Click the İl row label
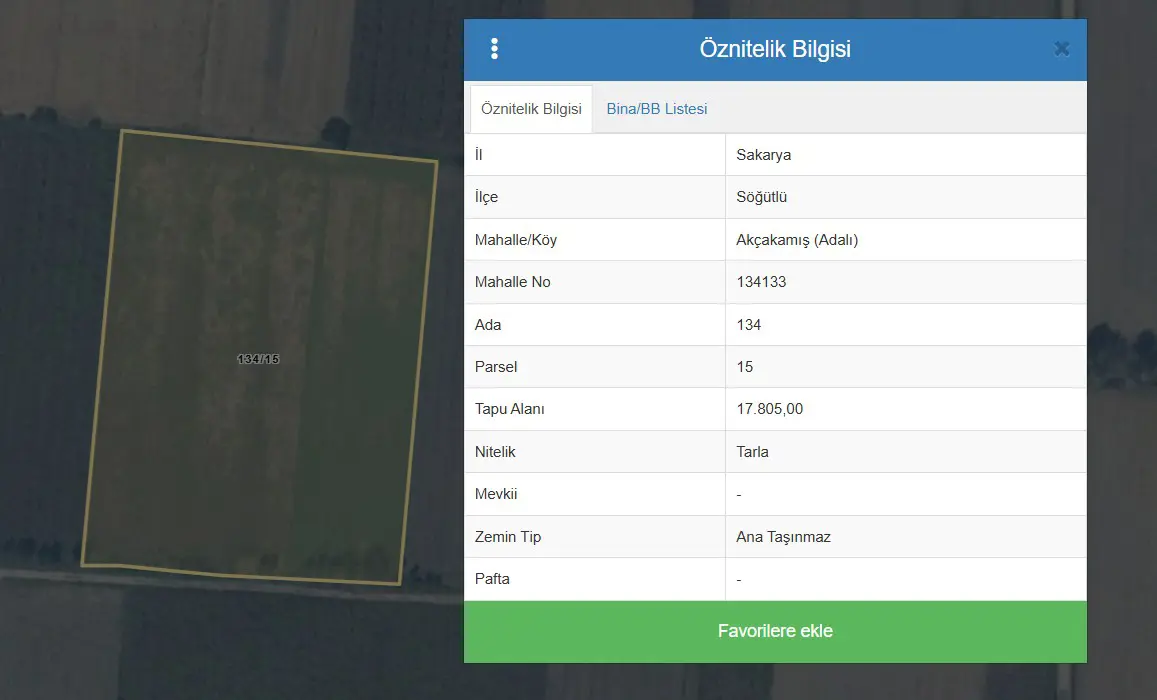Viewport: 1157px width, 700px height. 478,155
